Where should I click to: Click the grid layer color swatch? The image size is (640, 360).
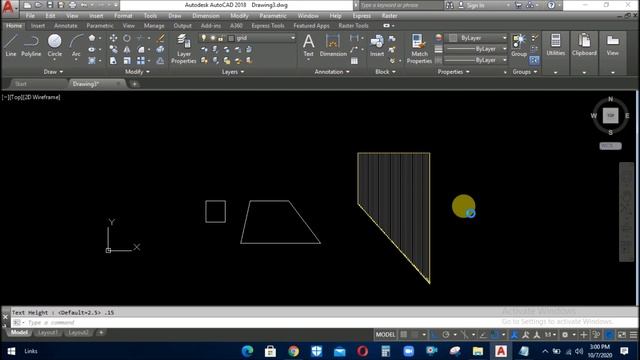click(x=231, y=38)
